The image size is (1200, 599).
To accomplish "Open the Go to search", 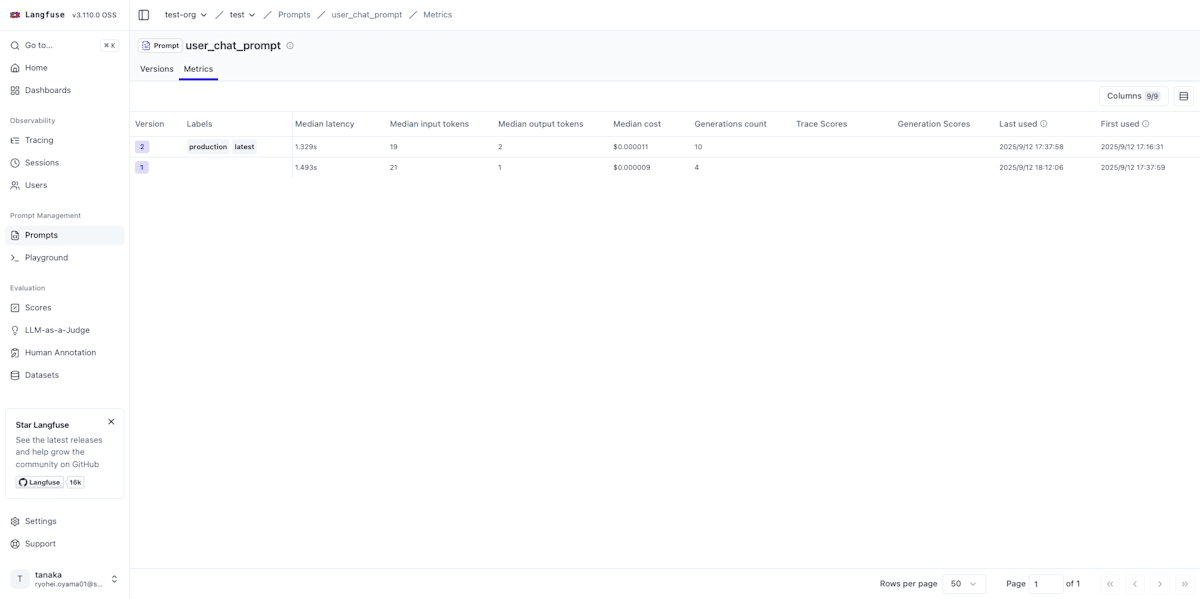I will pyautogui.click(x=64, y=45).
